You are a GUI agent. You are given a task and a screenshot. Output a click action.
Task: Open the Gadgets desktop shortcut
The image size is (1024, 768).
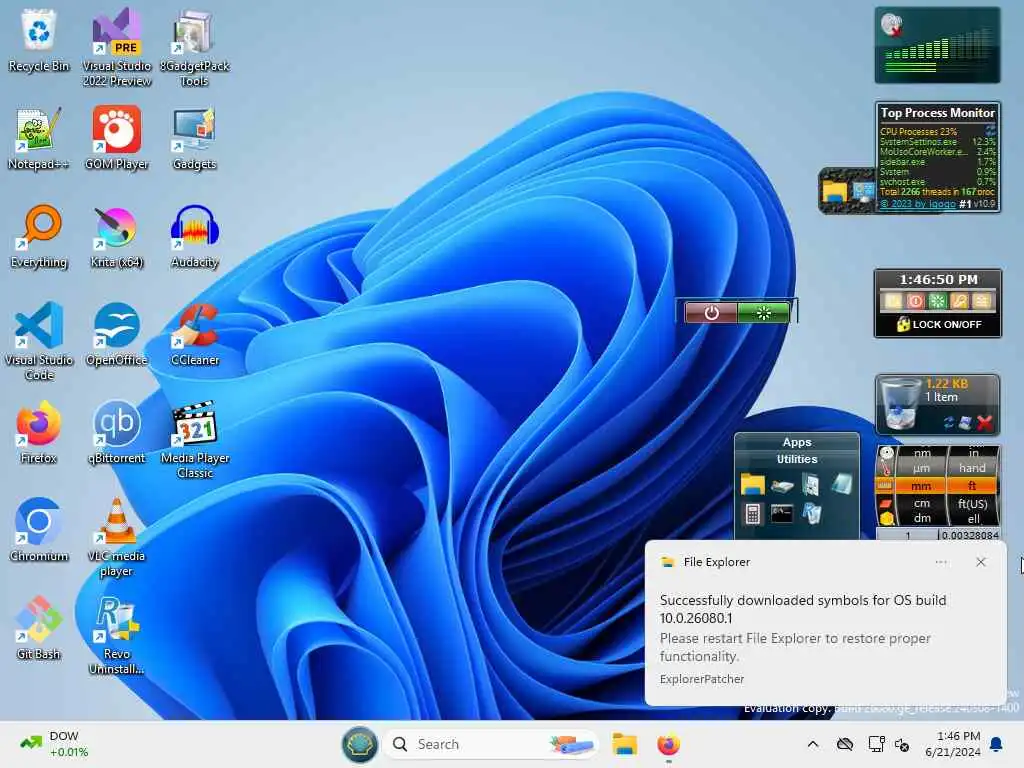coord(195,138)
